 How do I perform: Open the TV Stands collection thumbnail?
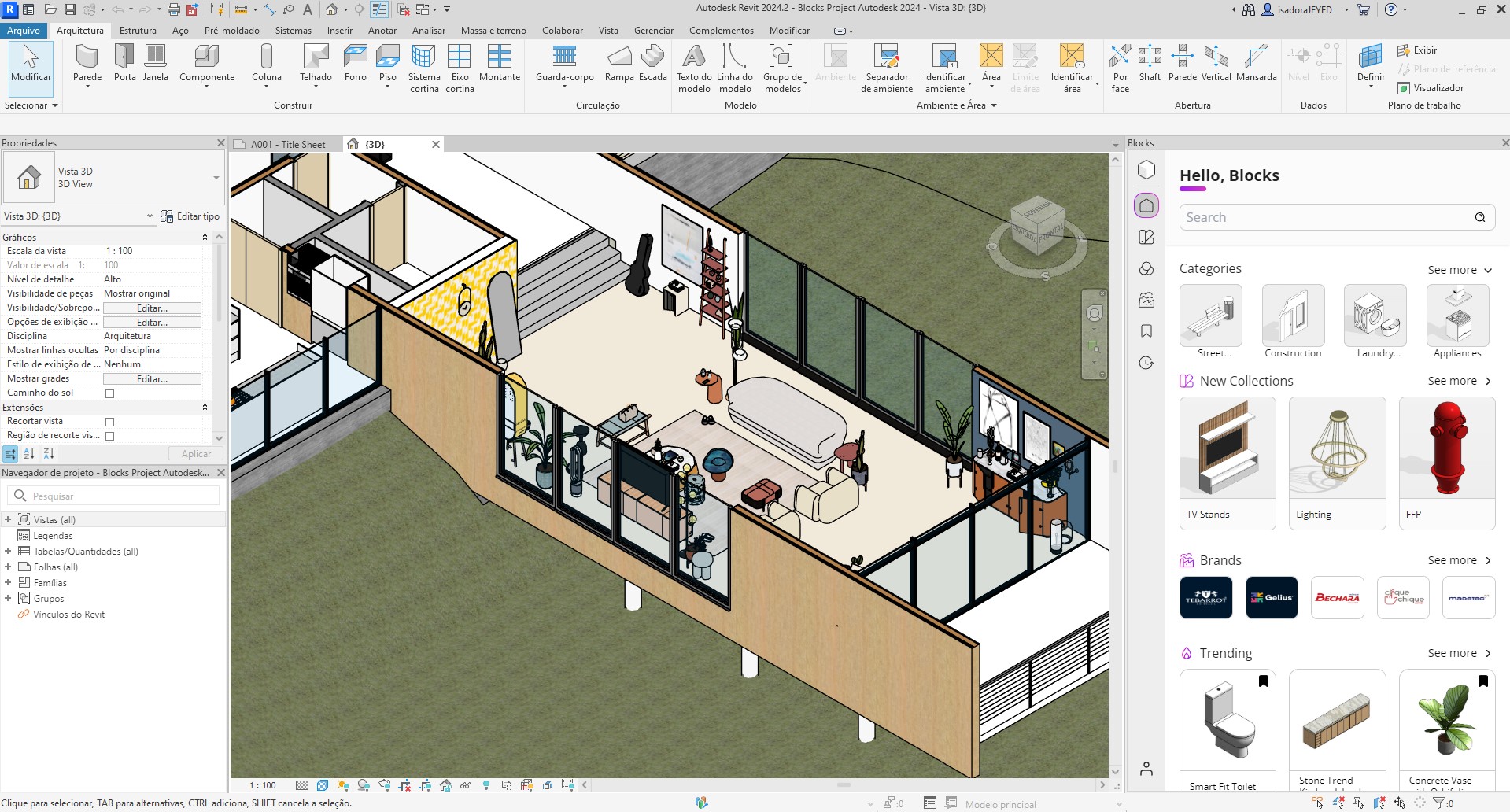[1228, 463]
